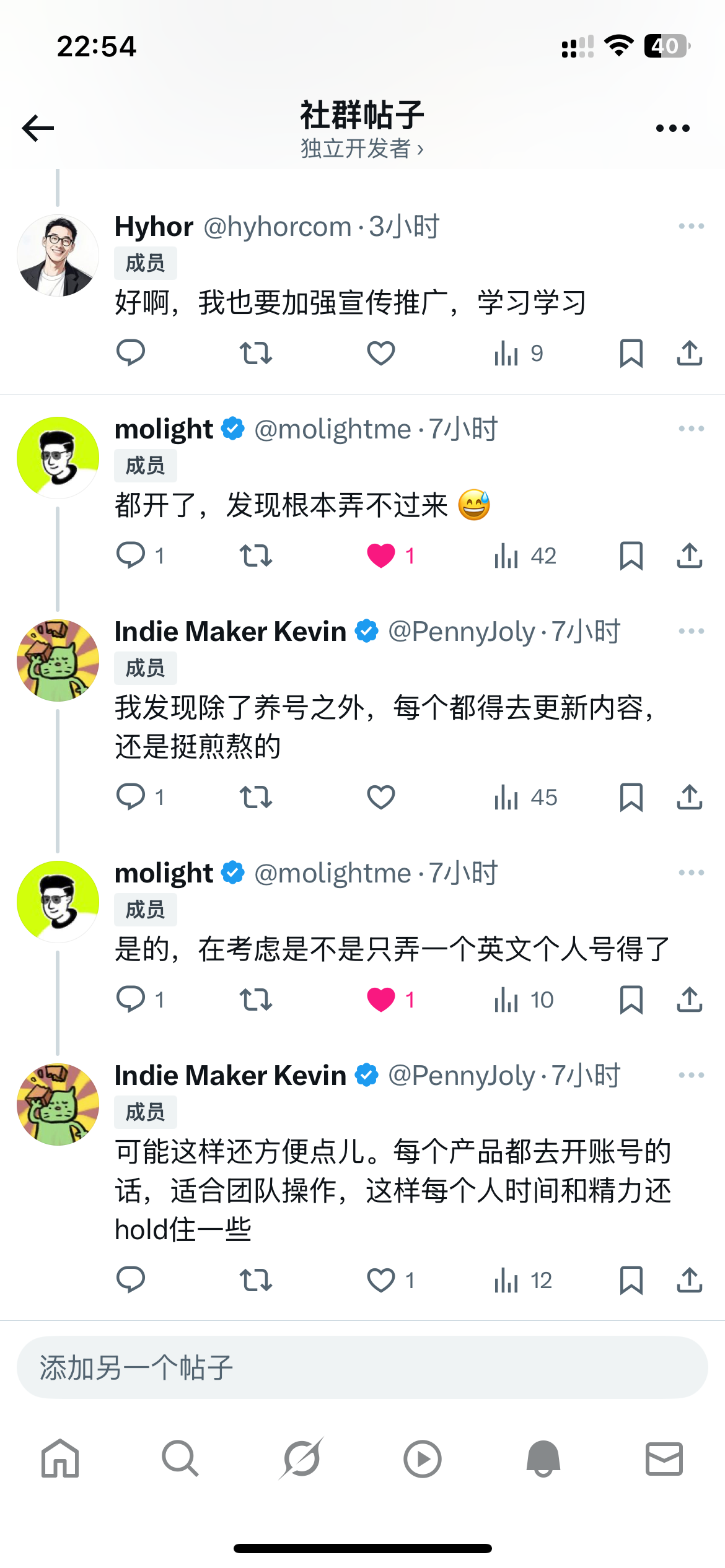Viewport: 725px width, 1568px height.
Task: Tap the @hyhorcom username link
Action: (x=277, y=227)
